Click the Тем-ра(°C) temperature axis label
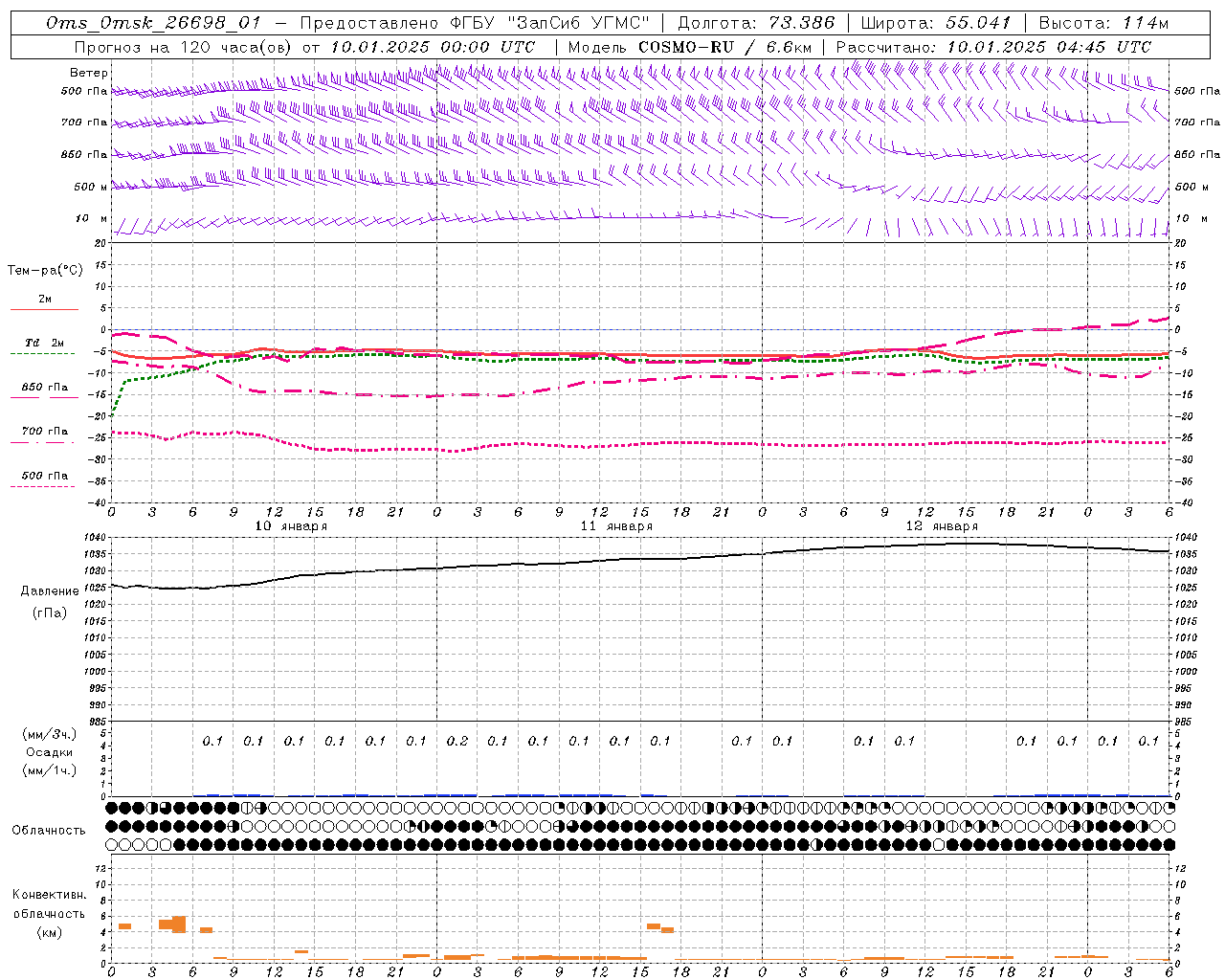Screen dimensions: 1225x980 tap(45, 271)
